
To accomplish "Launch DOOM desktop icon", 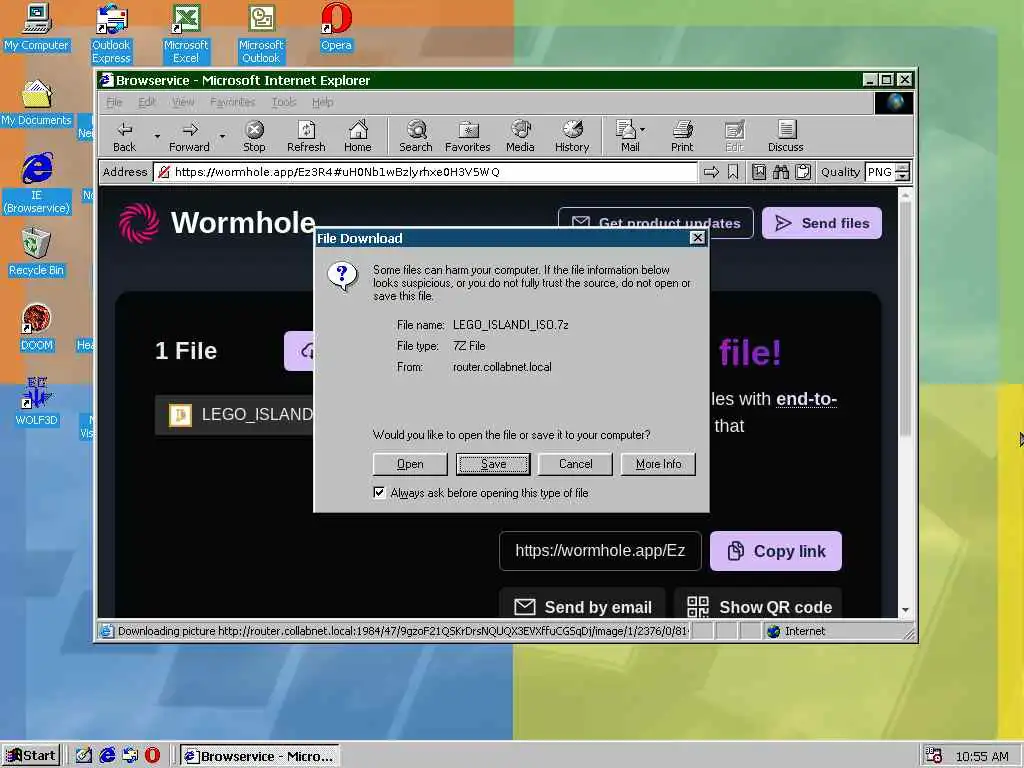I will (x=37, y=327).
